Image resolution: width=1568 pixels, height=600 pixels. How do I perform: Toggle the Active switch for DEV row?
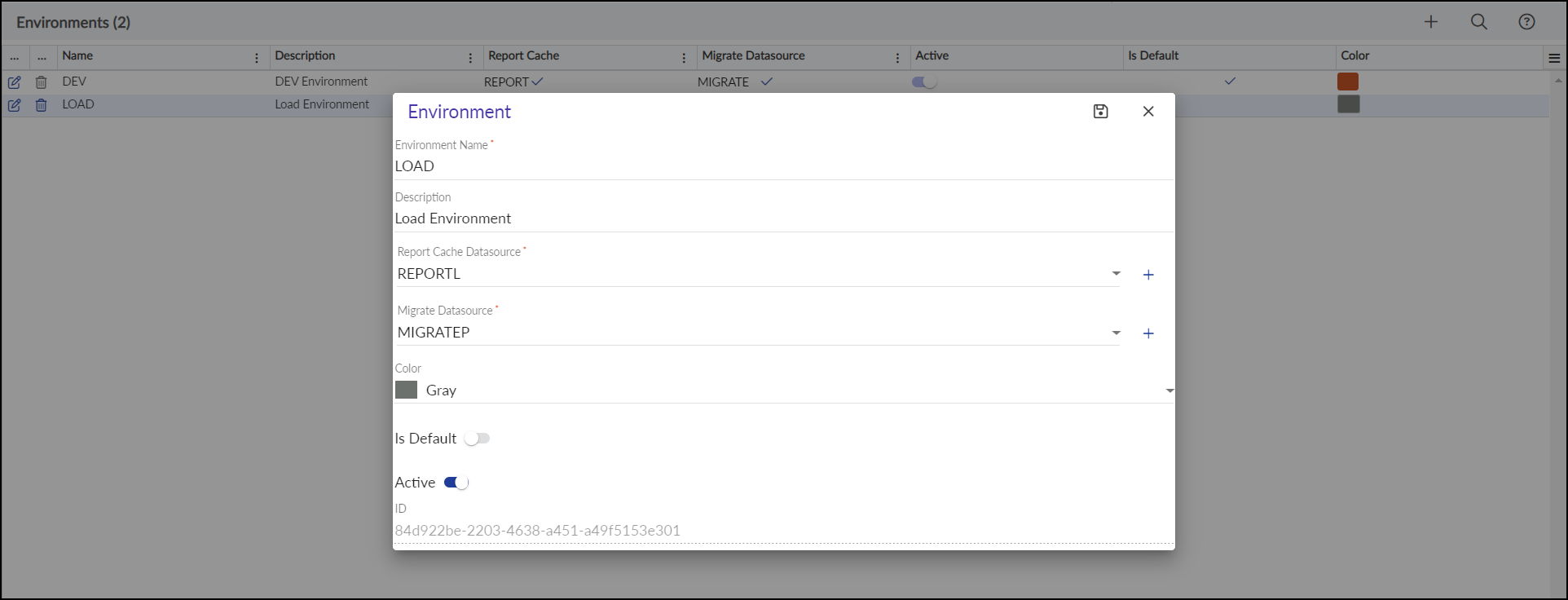924,82
